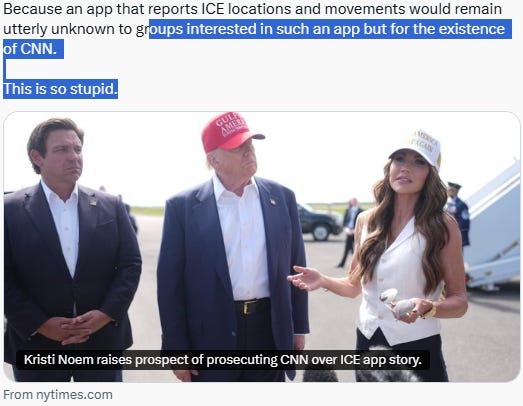Click the gold belt buckle in photo
The image size is (523, 406).
point(246,307)
